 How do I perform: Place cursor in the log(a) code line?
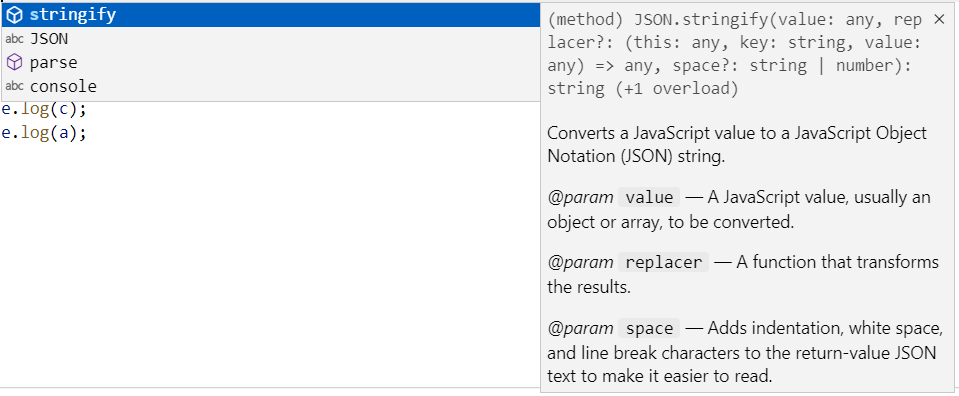tap(44, 133)
